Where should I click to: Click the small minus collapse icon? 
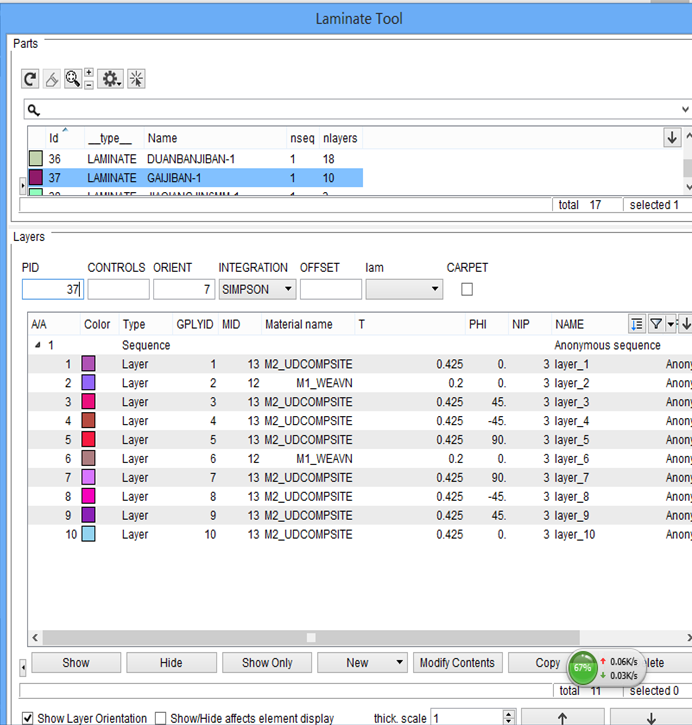point(89,85)
